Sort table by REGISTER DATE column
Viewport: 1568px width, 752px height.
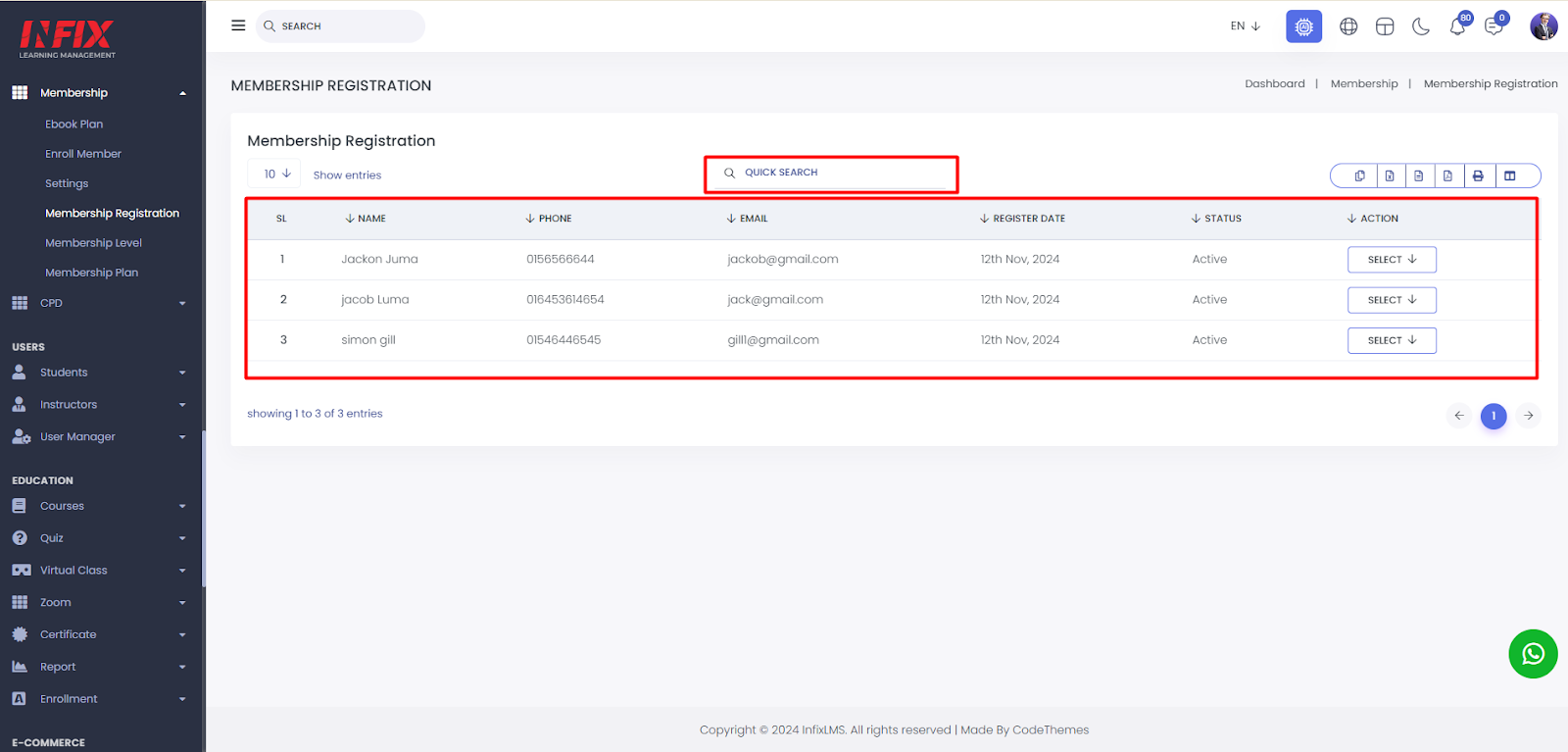pyautogui.click(x=1022, y=219)
